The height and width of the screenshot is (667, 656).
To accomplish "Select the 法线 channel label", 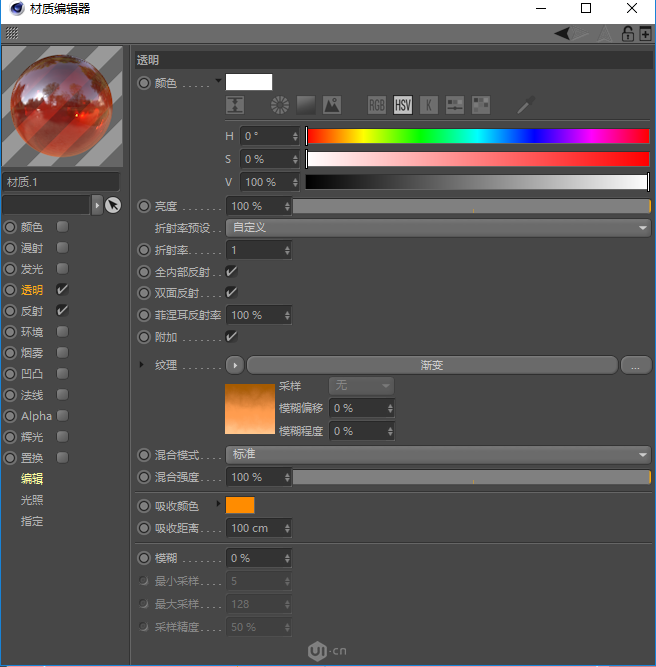I will 32,395.
